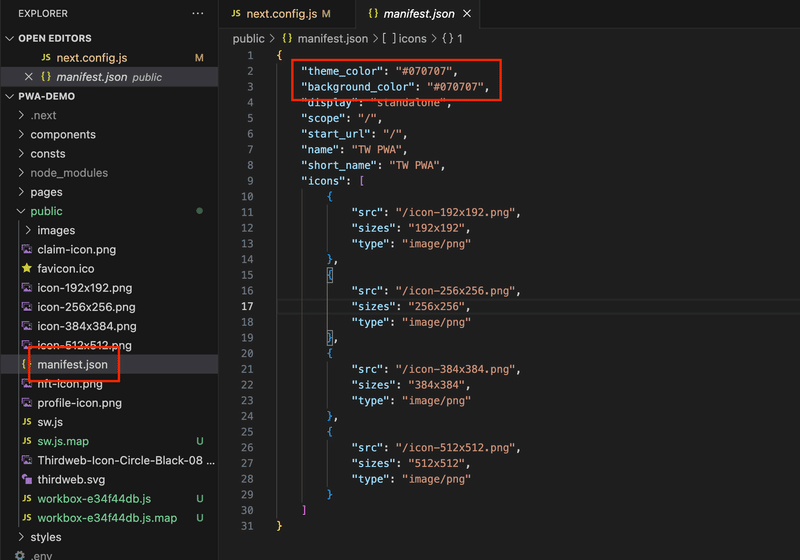Click image icon of profile-icon.png
The height and width of the screenshot is (560, 800).
[x=27, y=403]
